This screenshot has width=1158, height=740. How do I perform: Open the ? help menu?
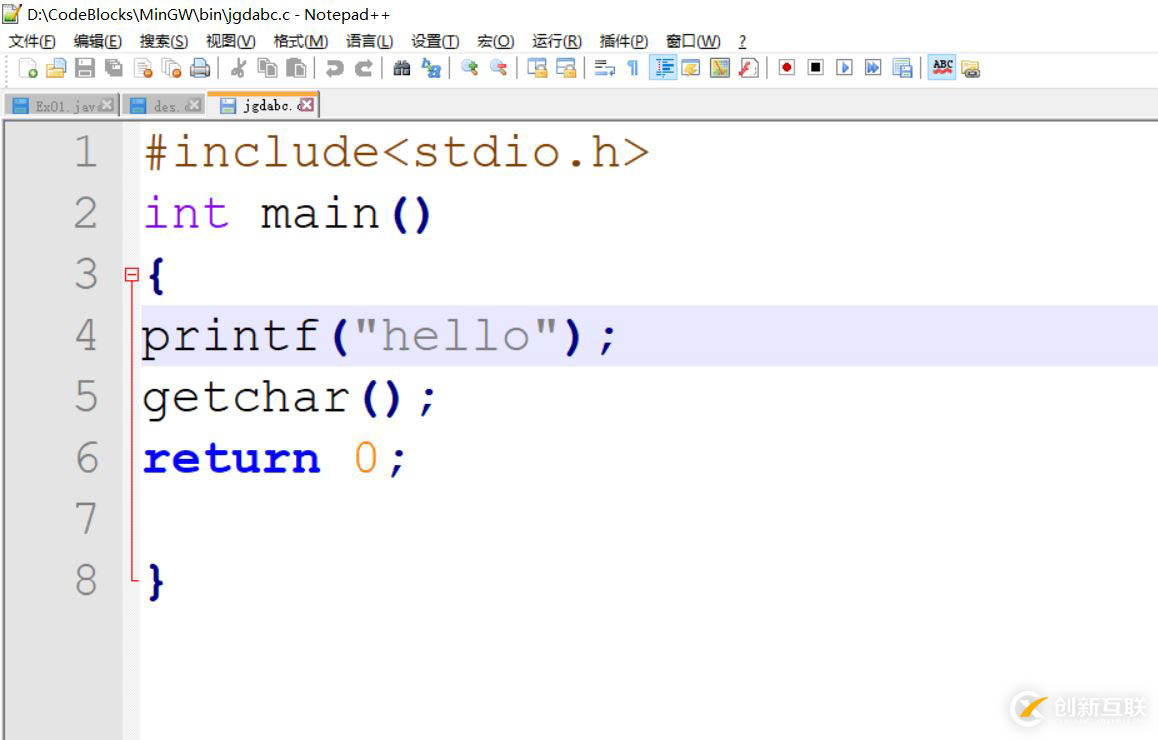742,41
